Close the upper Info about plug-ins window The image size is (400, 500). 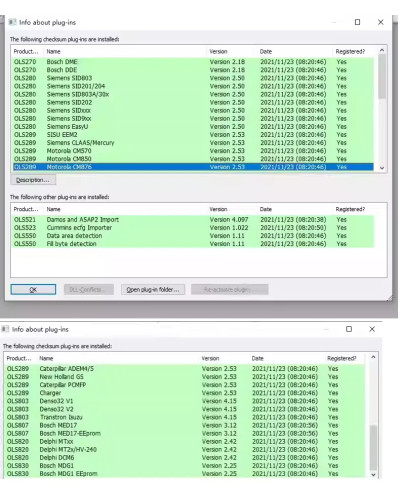click(381, 22)
